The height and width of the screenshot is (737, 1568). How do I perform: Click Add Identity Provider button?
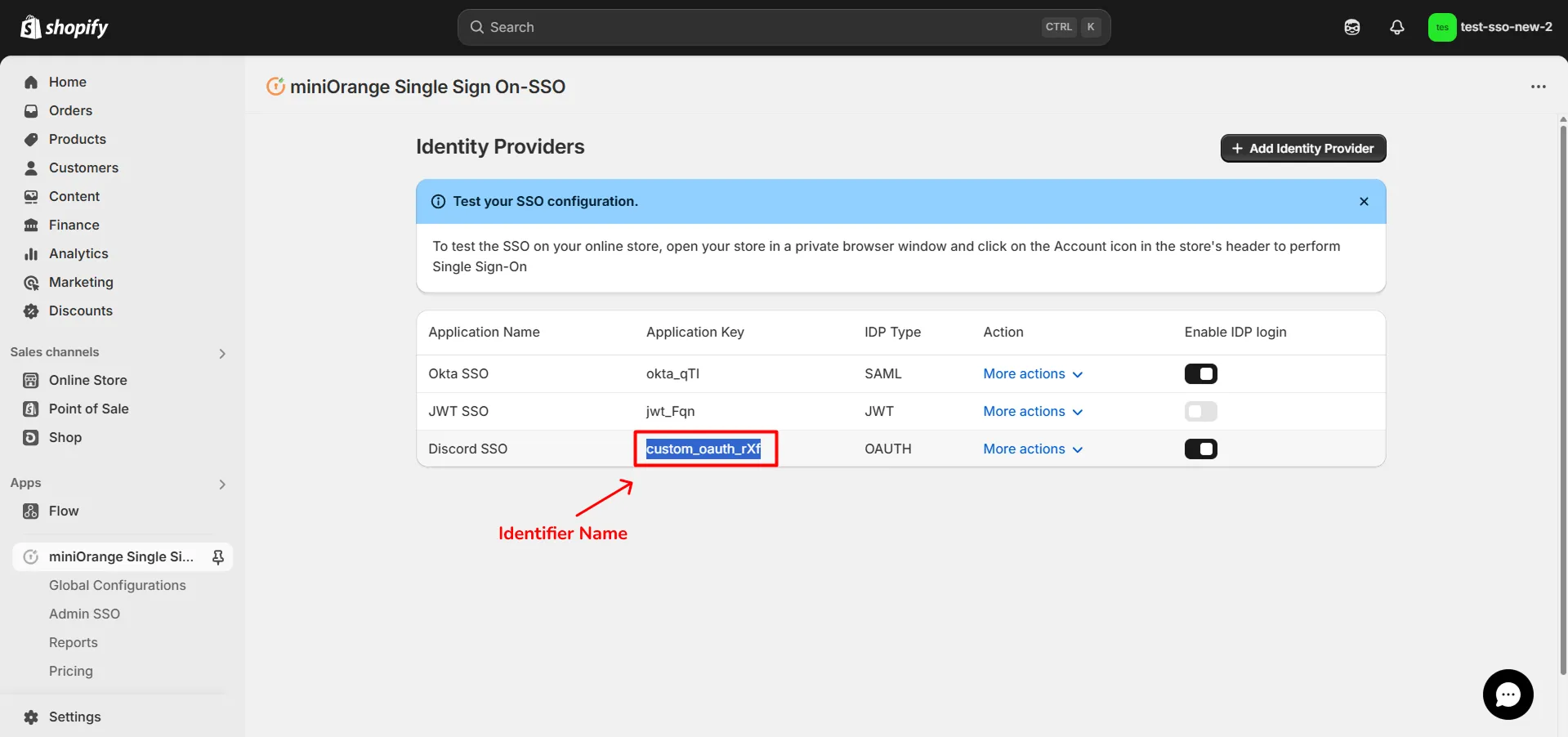pos(1303,148)
